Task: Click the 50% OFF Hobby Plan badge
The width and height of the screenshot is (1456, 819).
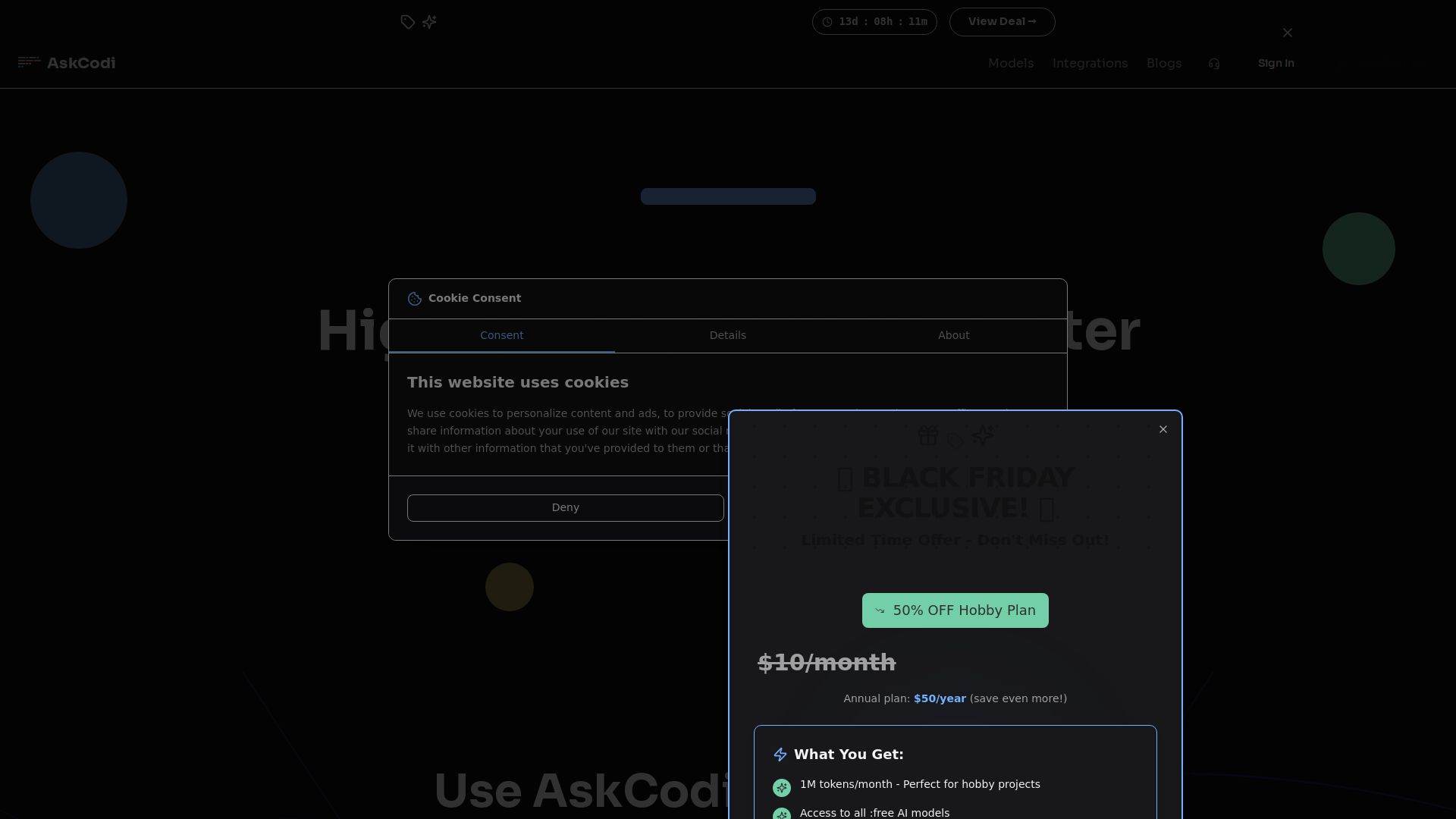Action: point(955,610)
